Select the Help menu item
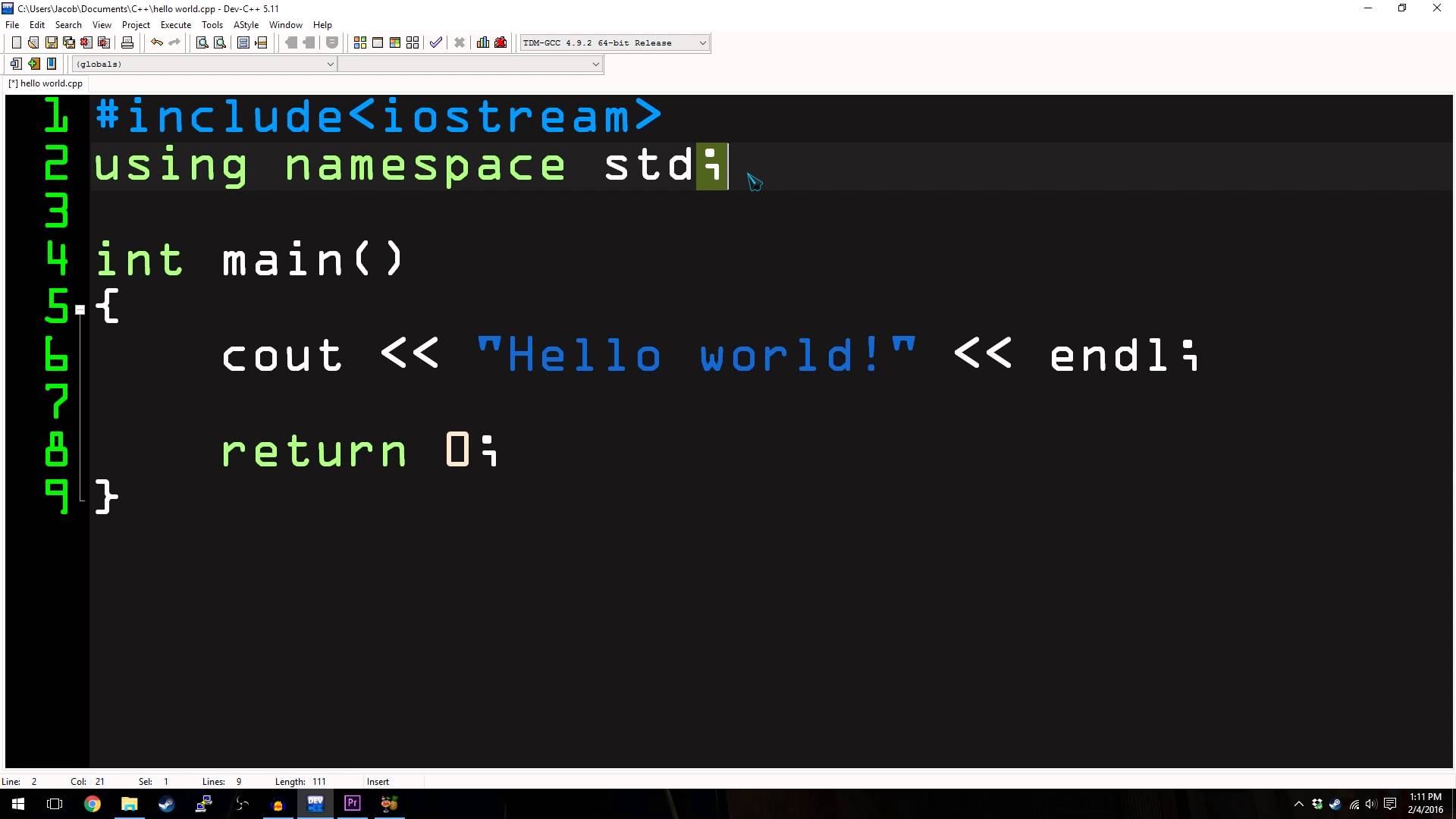 click(322, 24)
